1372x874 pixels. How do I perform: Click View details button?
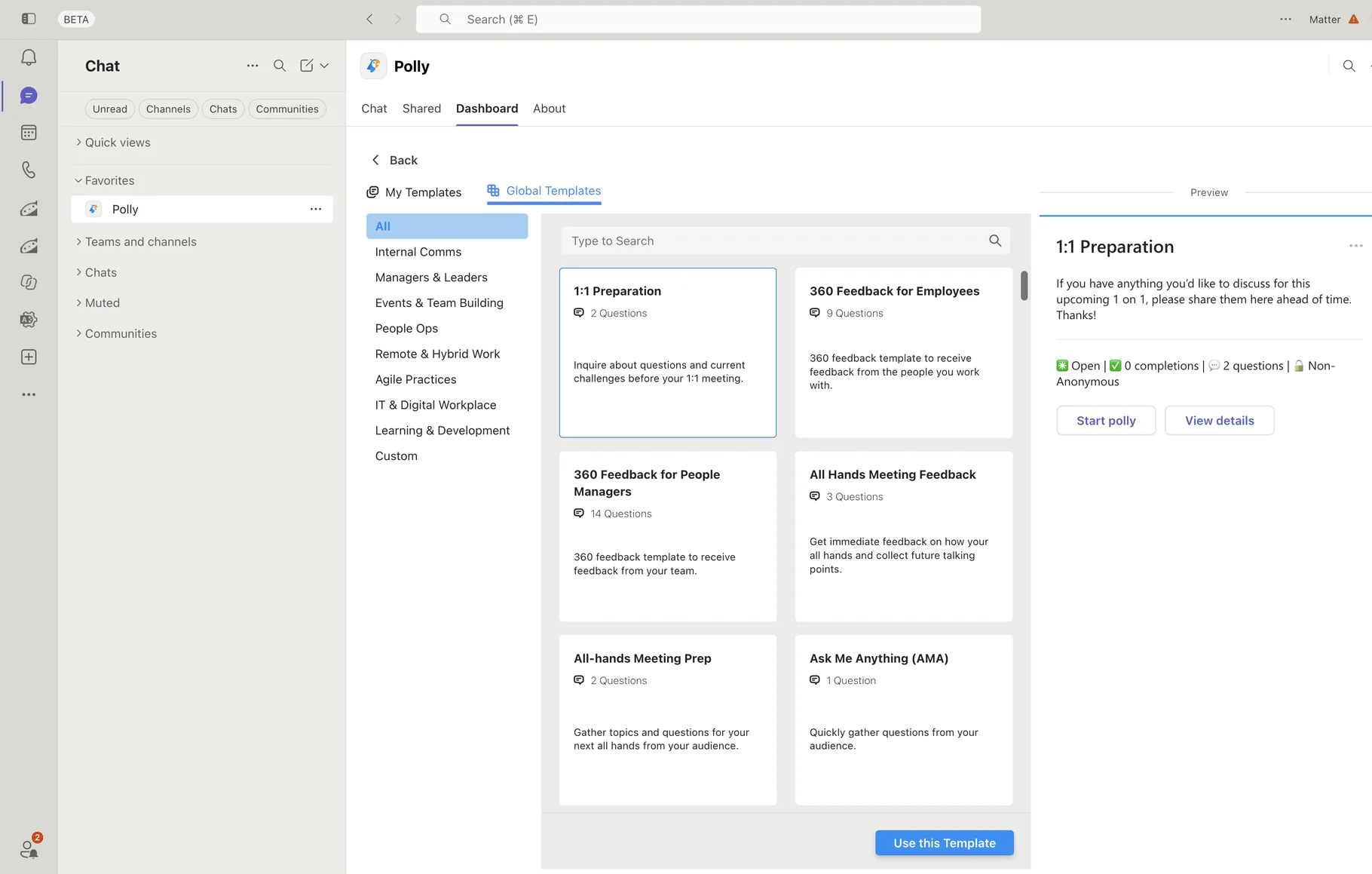tap(1220, 421)
